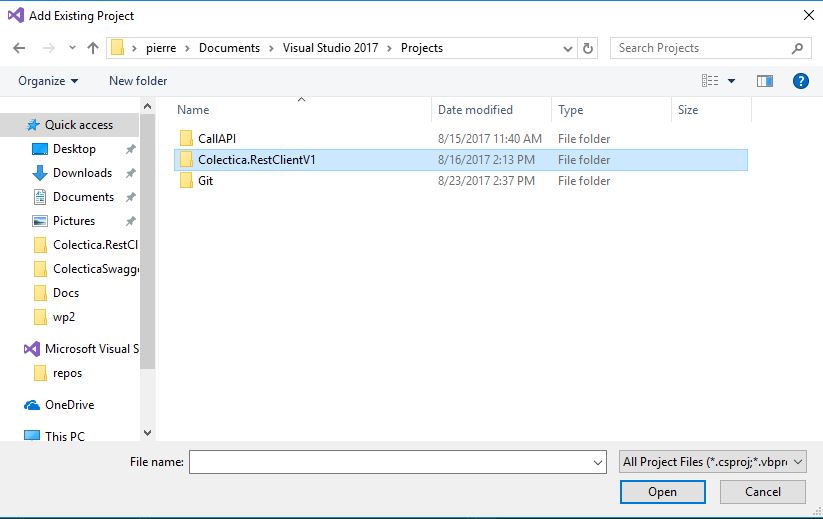Open Colectica.RestCl sidebar folder
The width and height of the screenshot is (823, 519).
coord(95,245)
